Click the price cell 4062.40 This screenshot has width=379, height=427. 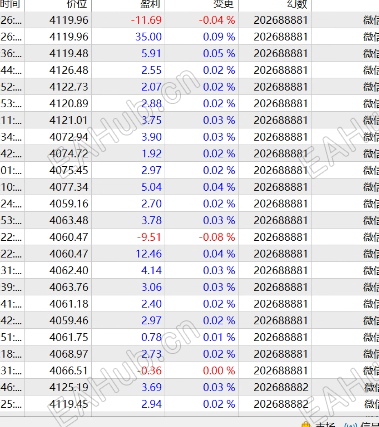click(x=69, y=270)
